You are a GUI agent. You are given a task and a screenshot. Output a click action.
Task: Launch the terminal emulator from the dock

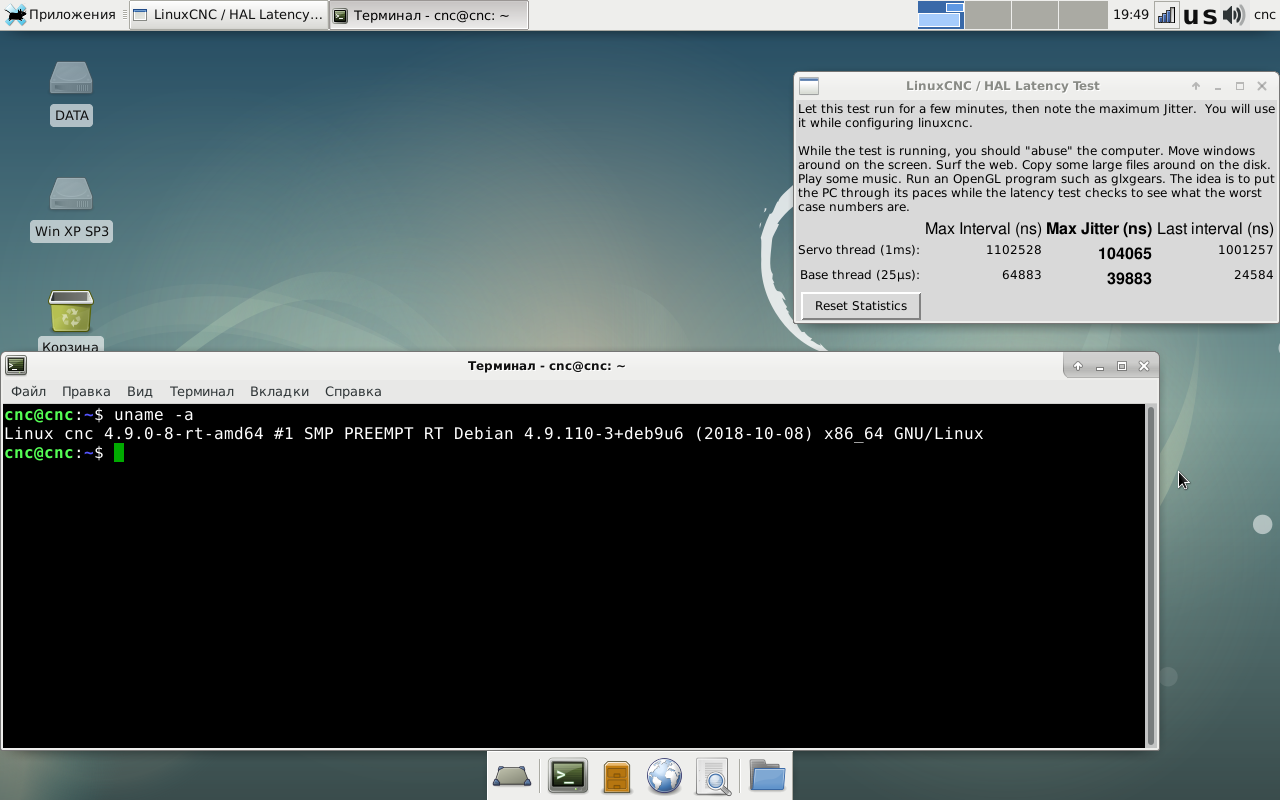[x=568, y=776]
